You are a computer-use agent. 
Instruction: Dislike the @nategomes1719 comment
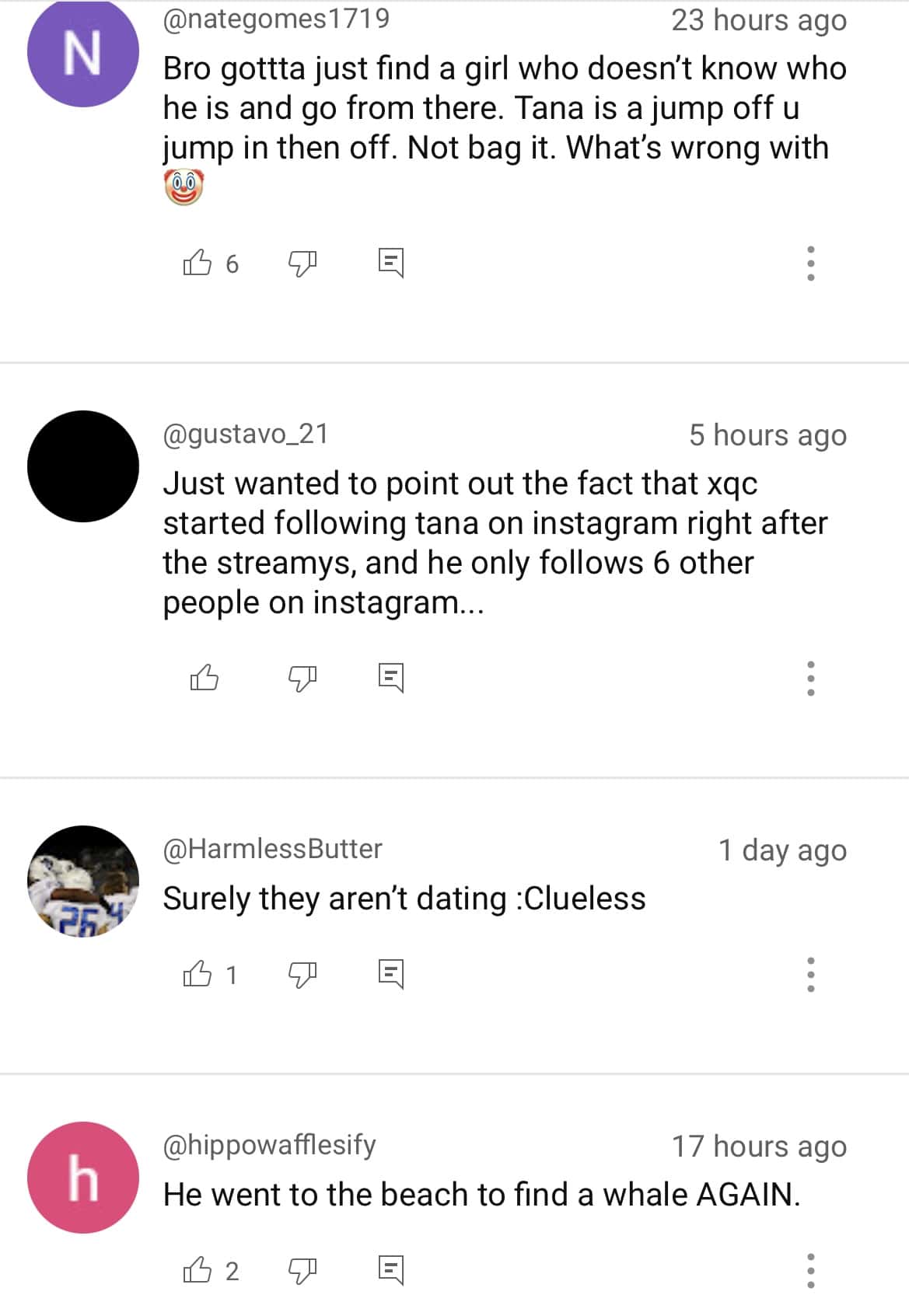[x=302, y=264]
